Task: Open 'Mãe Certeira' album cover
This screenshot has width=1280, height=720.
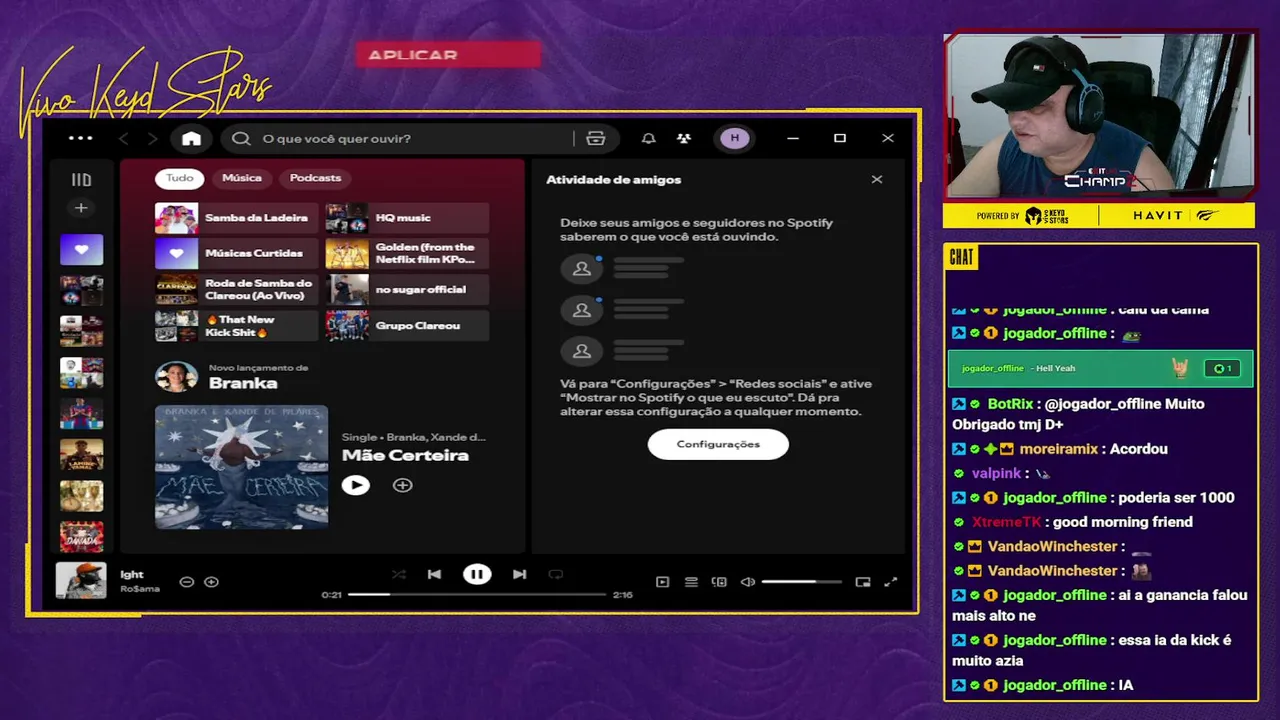Action: (x=241, y=466)
